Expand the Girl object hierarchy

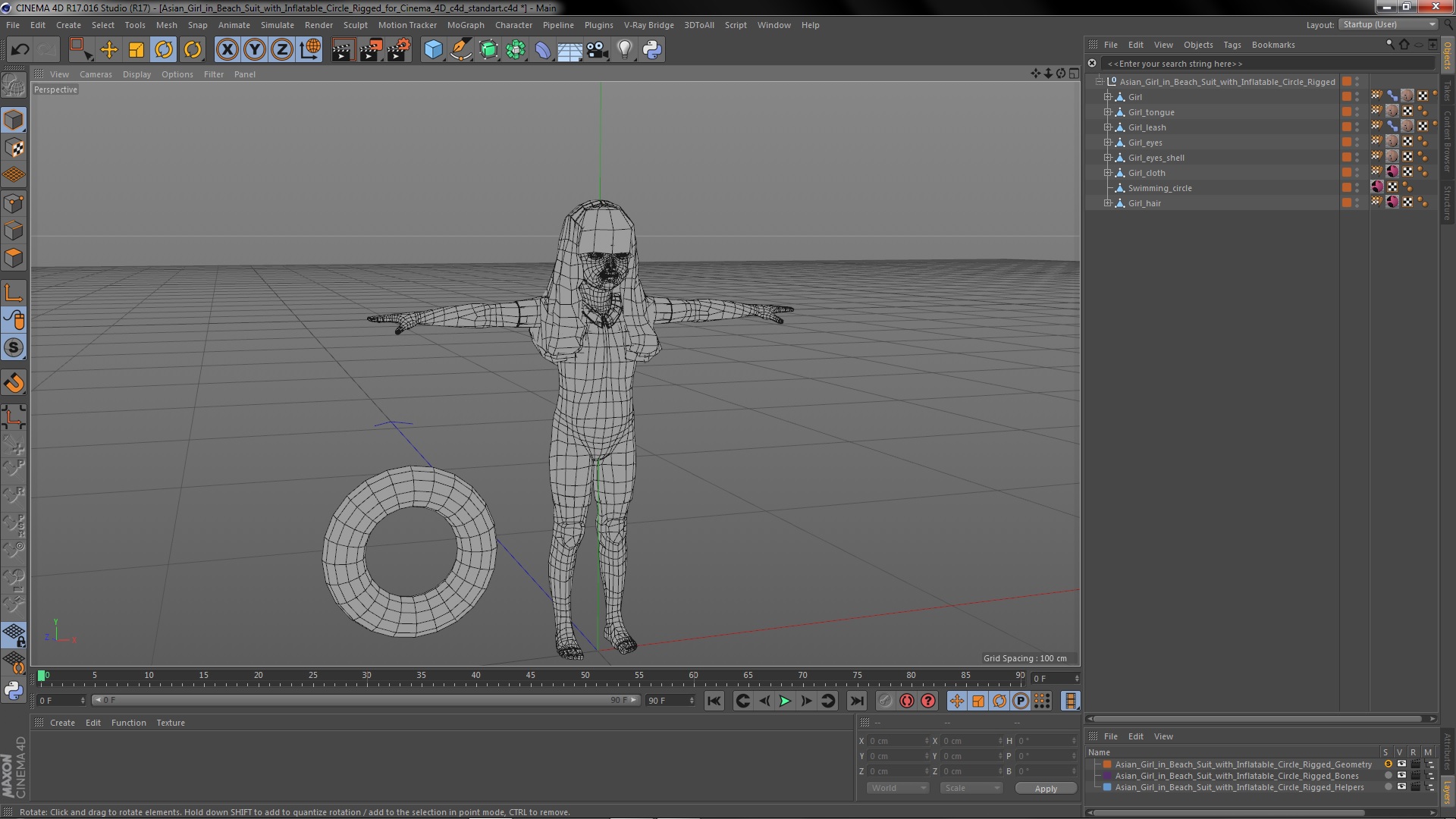(x=1107, y=97)
